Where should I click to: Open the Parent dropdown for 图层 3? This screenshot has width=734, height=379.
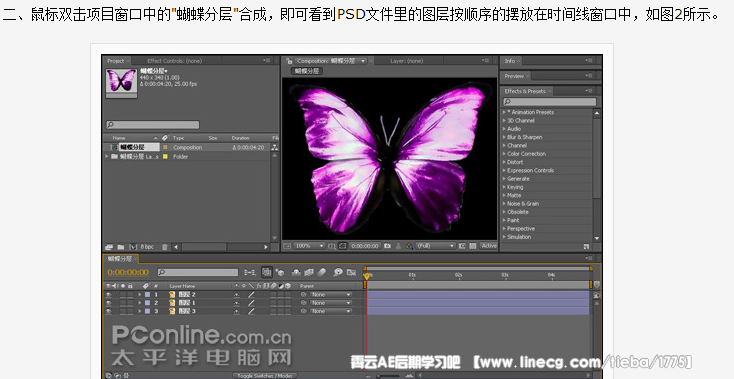coord(331,311)
